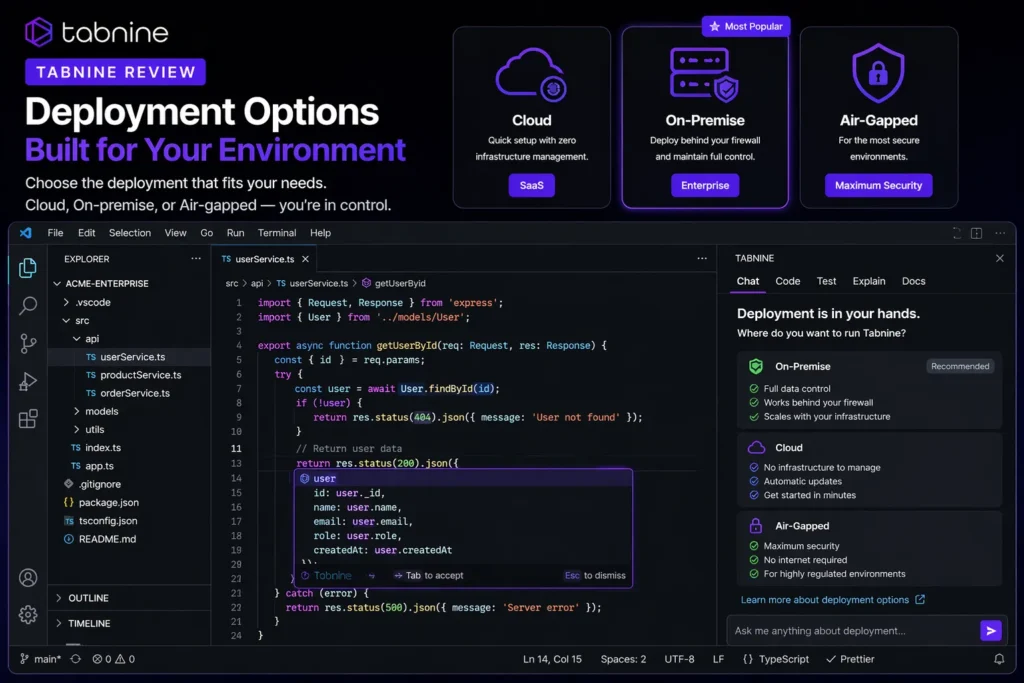Screen dimensions: 1024x683
Task: Select the user autocomplete suggestion
Action: coord(463,479)
